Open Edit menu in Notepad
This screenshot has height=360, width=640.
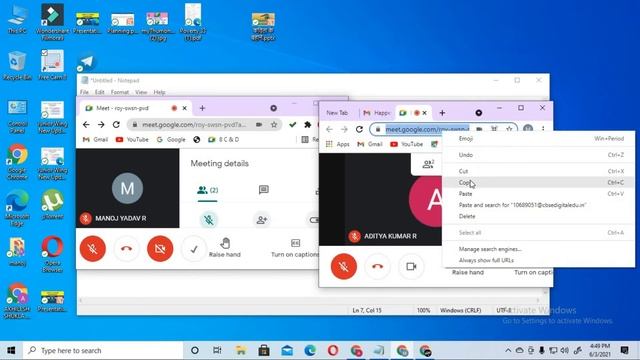100,92
